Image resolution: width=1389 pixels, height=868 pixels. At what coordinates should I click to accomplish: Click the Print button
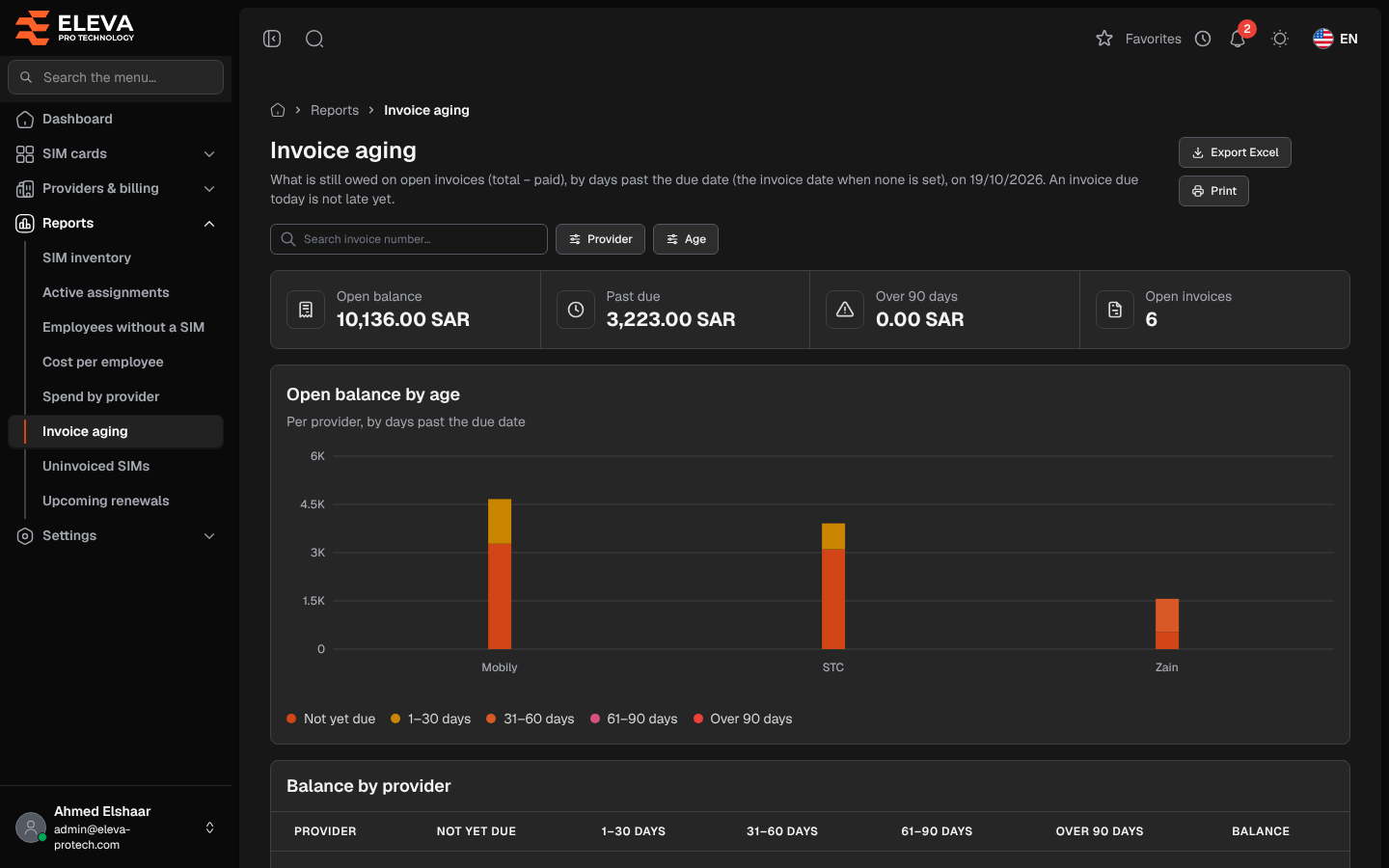point(1213,191)
